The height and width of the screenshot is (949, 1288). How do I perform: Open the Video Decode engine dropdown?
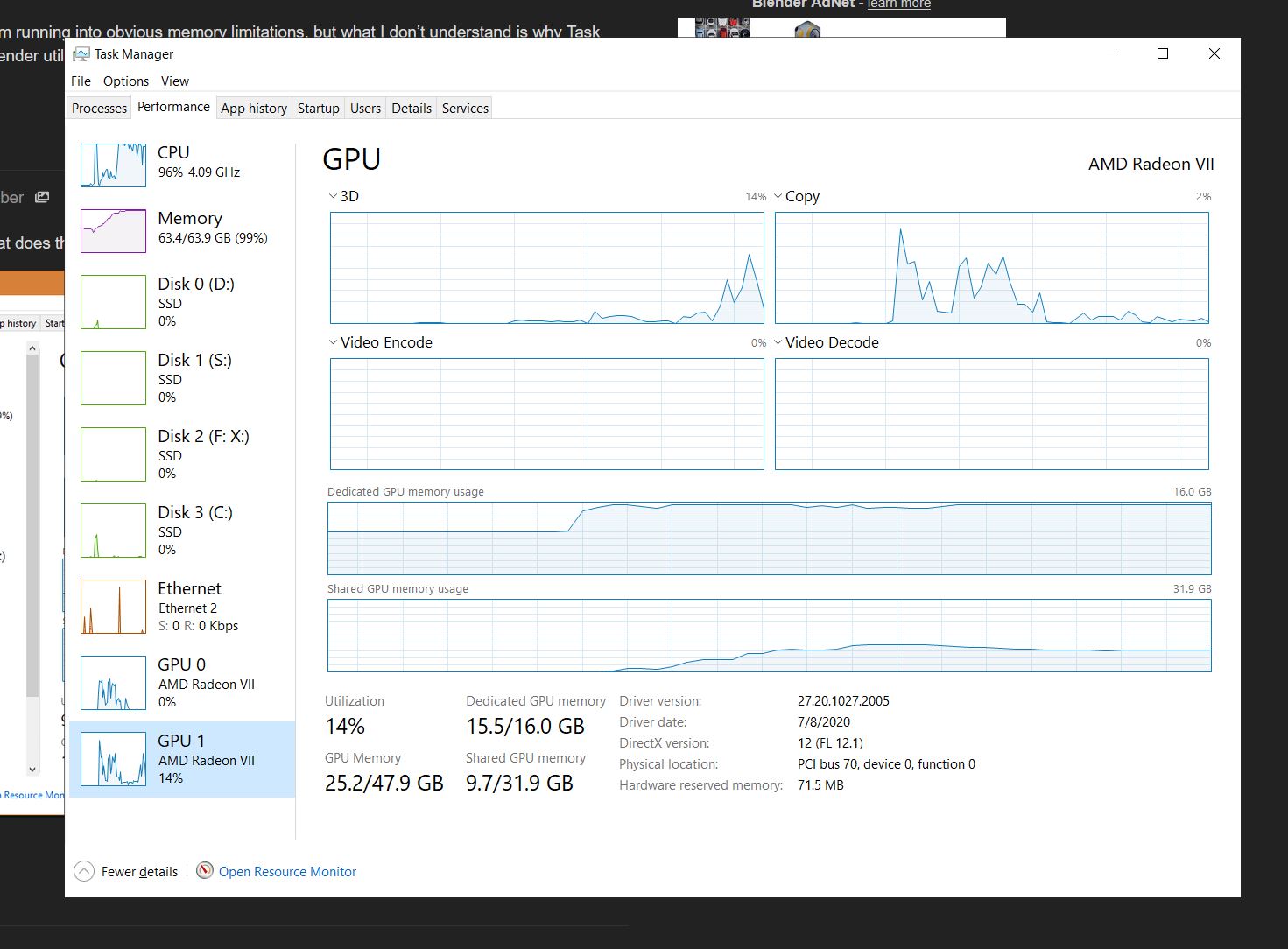click(x=778, y=342)
